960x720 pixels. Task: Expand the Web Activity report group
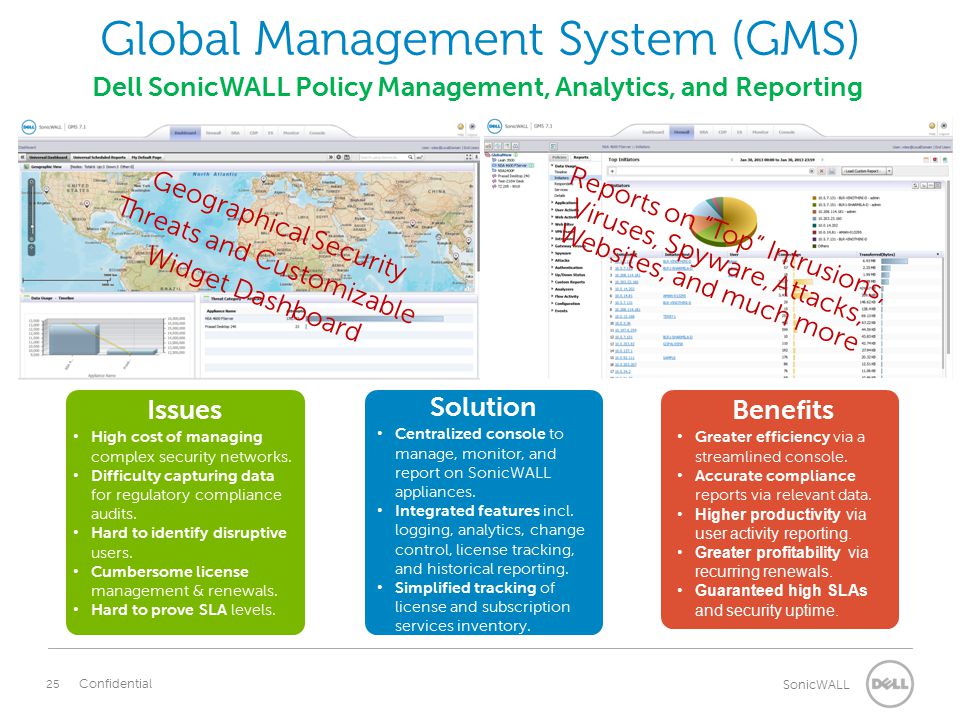click(553, 217)
